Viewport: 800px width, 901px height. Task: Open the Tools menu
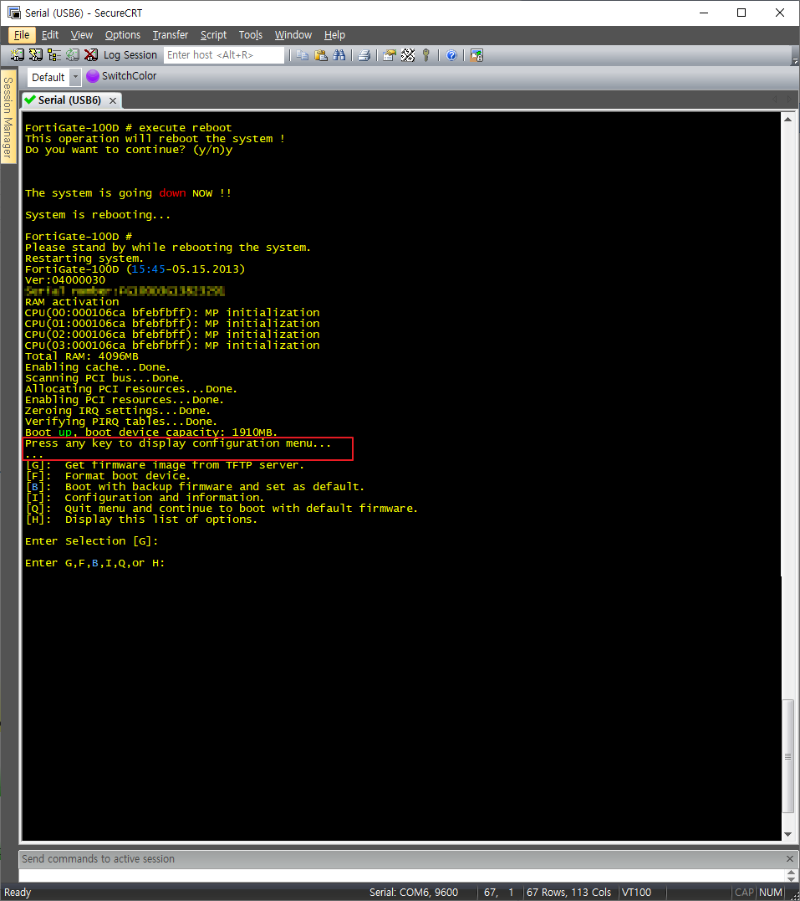tap(251, 35)
